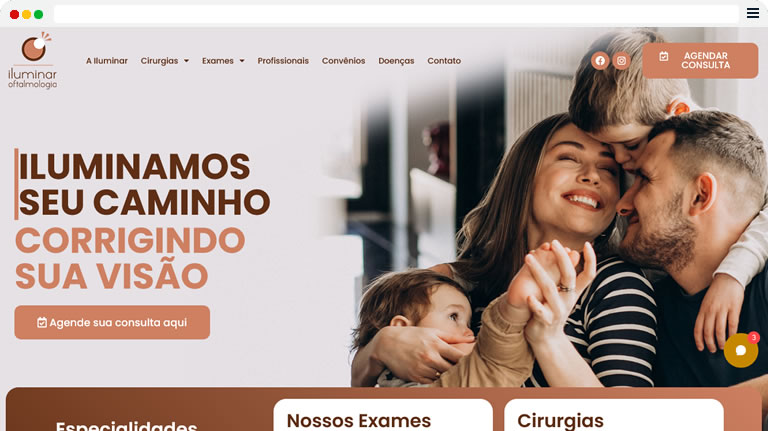Open the A Iluminar menu item
Viewport: 768px width, 431px height.
[x=107, y=61]
